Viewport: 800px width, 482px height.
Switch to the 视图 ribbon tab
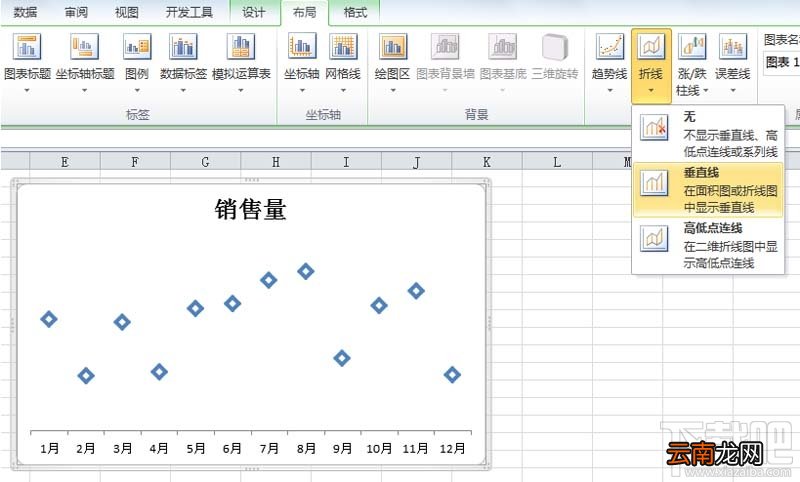127,12
